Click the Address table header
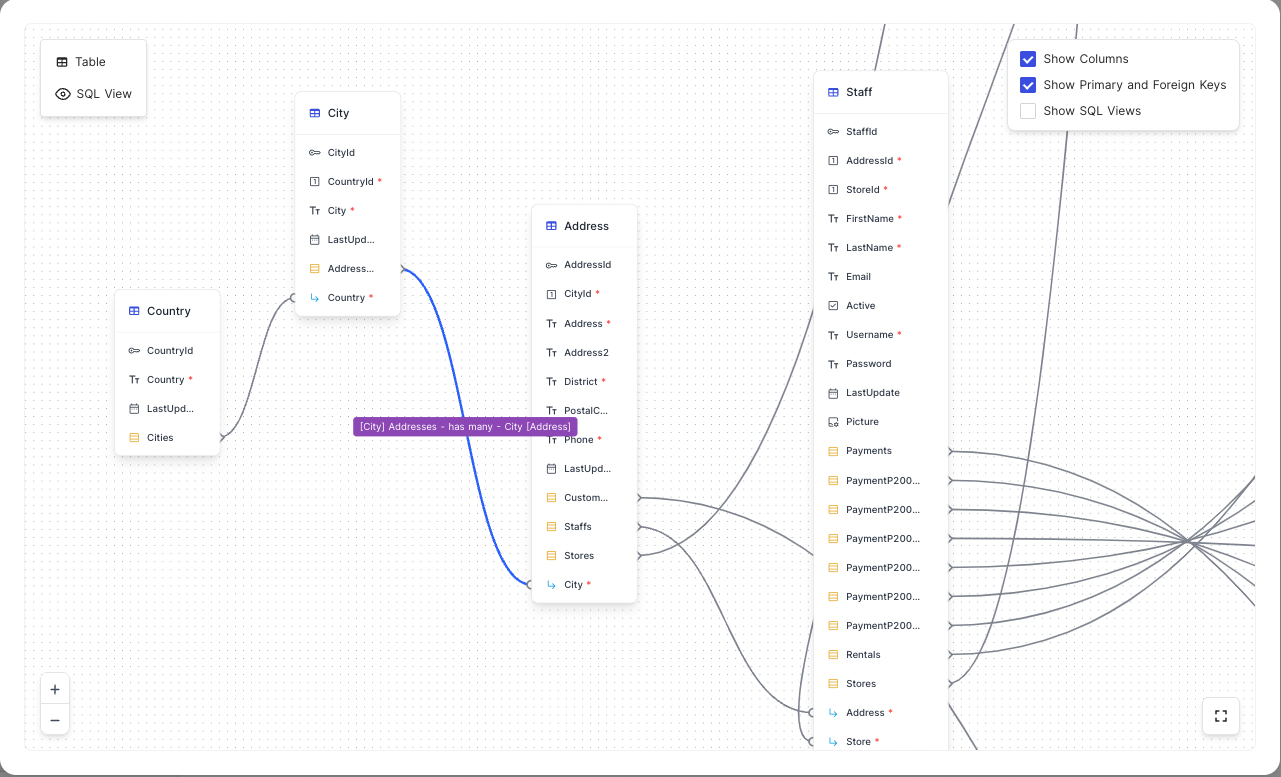Viewport: 1281px width, 777px height. tap(586, 226)
